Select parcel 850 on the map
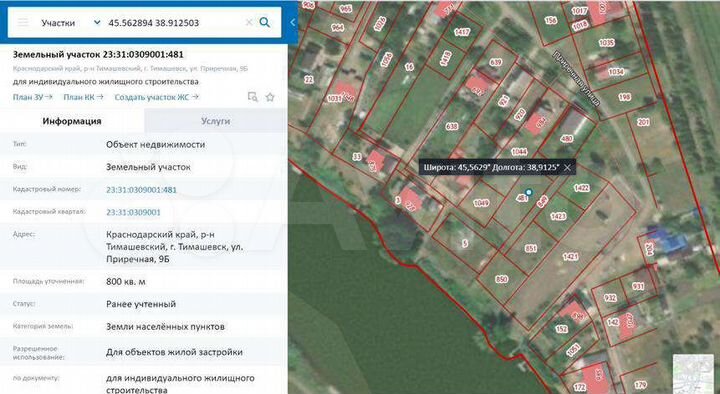 [x=501, y=279]
